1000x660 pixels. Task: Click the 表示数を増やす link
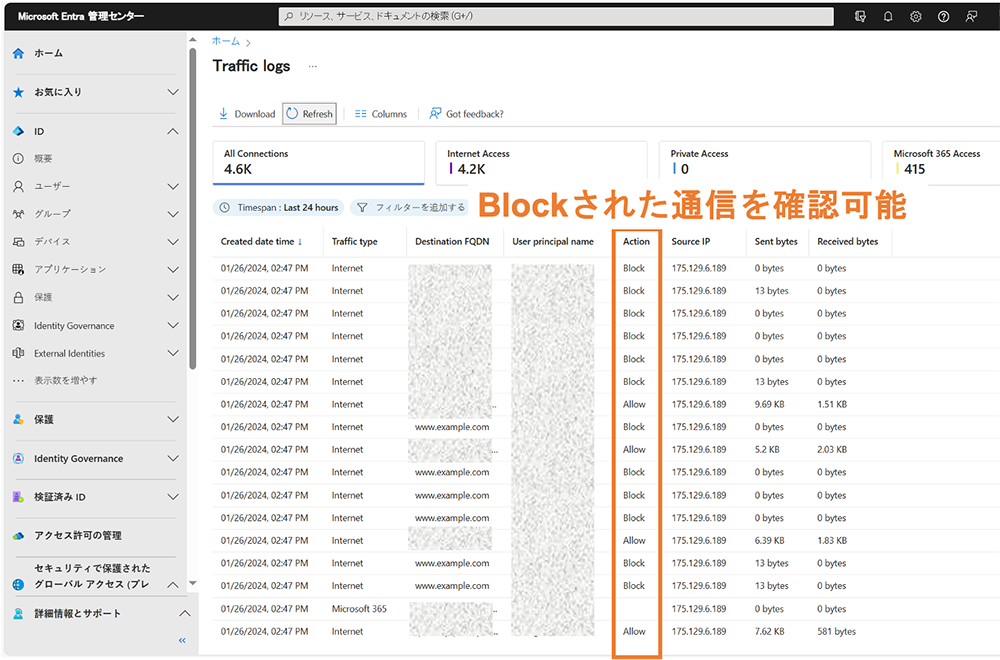point(66,381)
